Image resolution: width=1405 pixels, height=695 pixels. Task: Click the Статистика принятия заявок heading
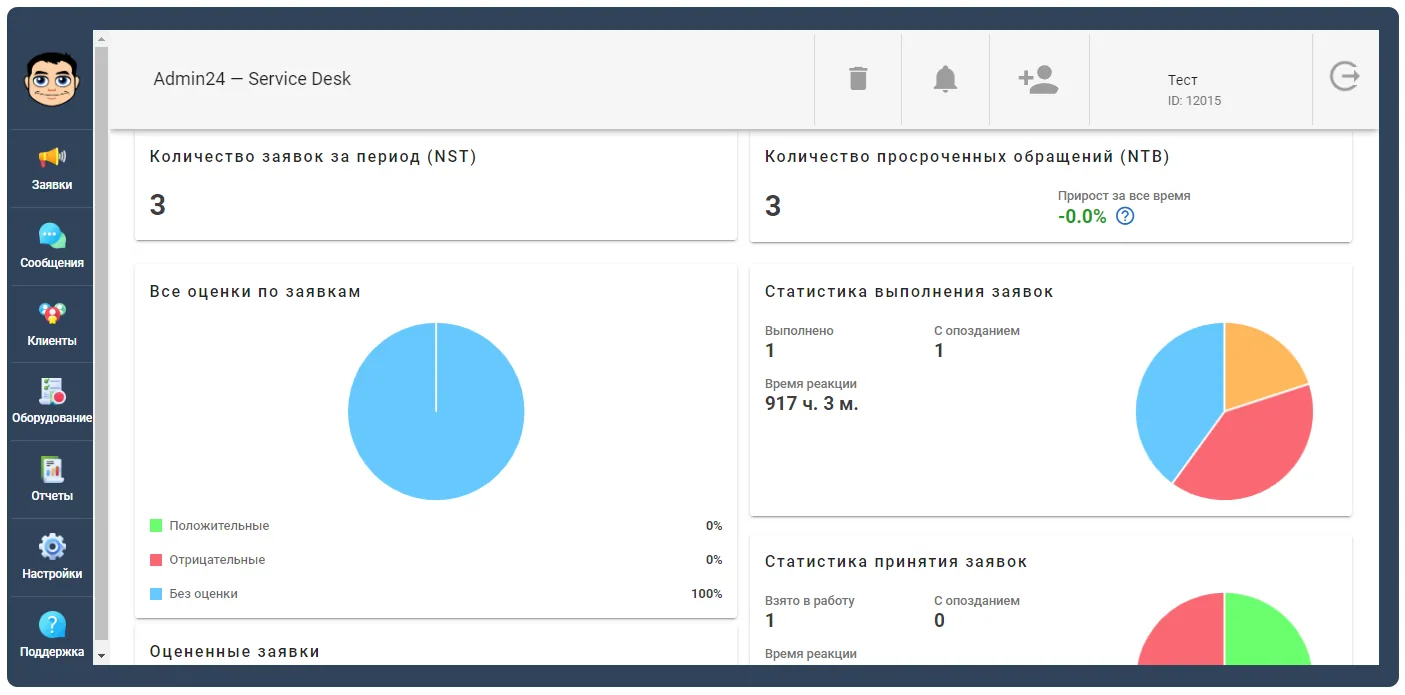click(896, 562)
